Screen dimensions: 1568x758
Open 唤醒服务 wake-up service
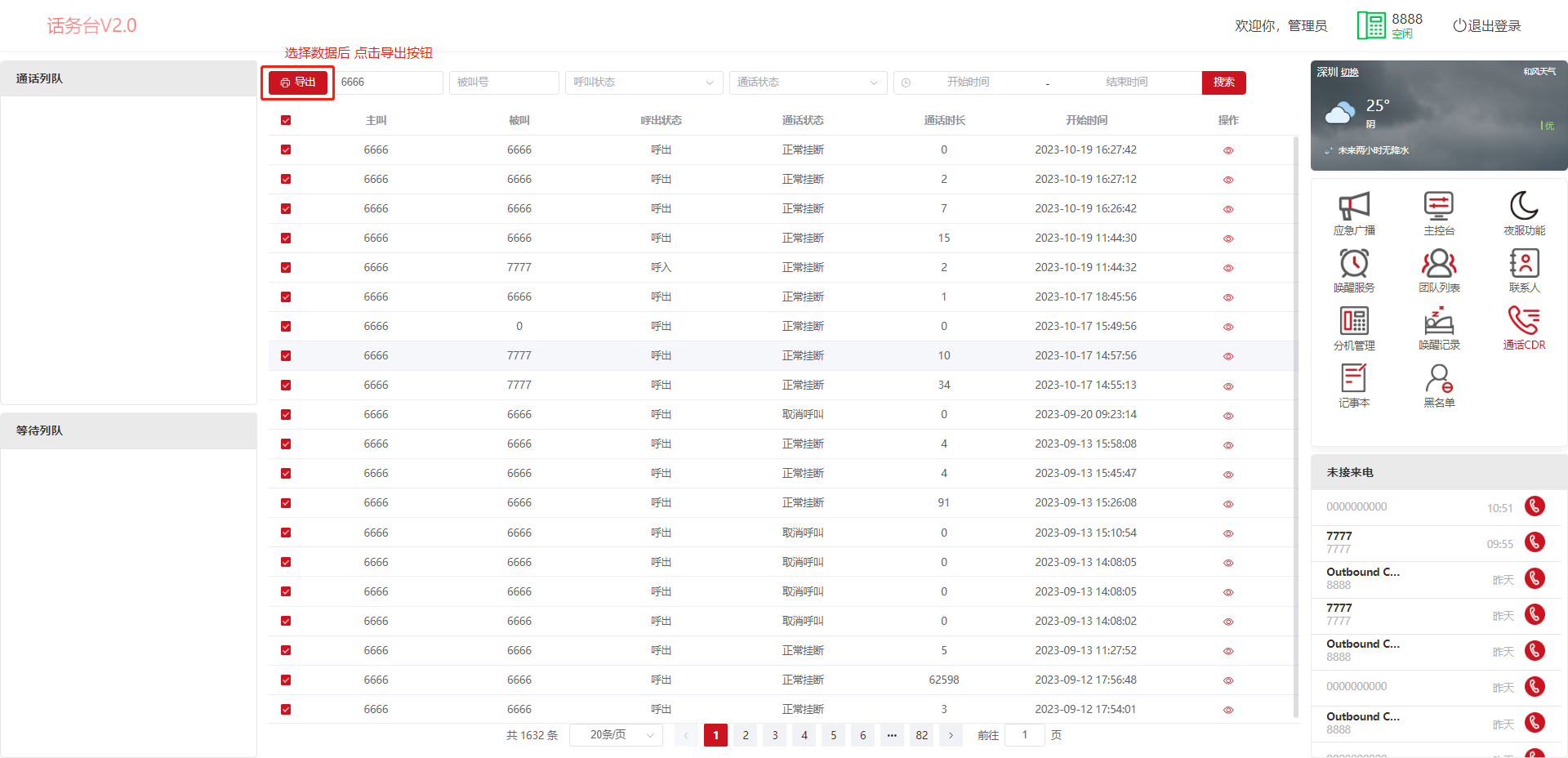click(x=1353, y=270)
